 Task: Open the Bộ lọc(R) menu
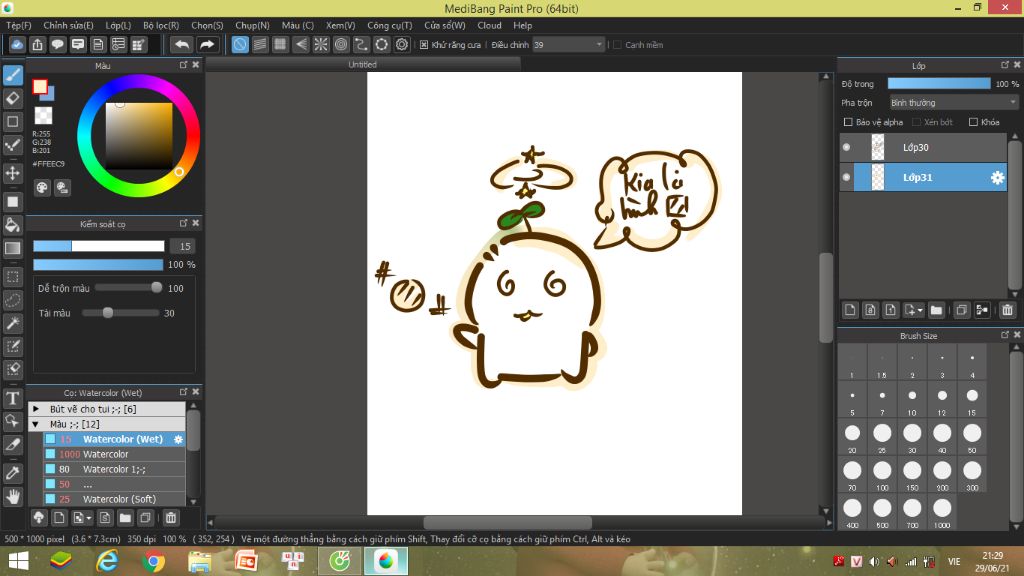click(161, 25)
